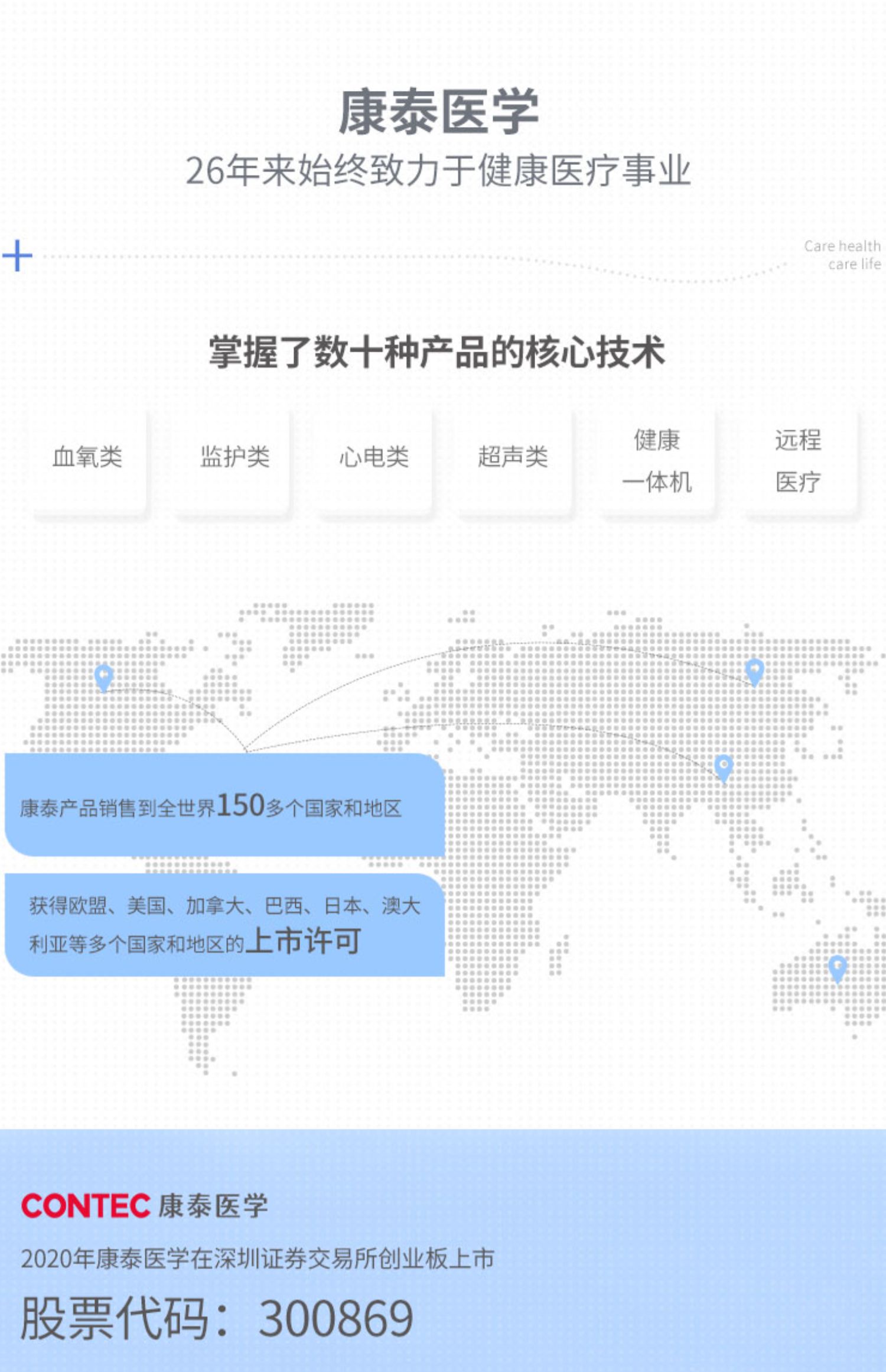Click the 'Care health care life' slogan
Screen dimensions: 886x1372
click(843, 255)
